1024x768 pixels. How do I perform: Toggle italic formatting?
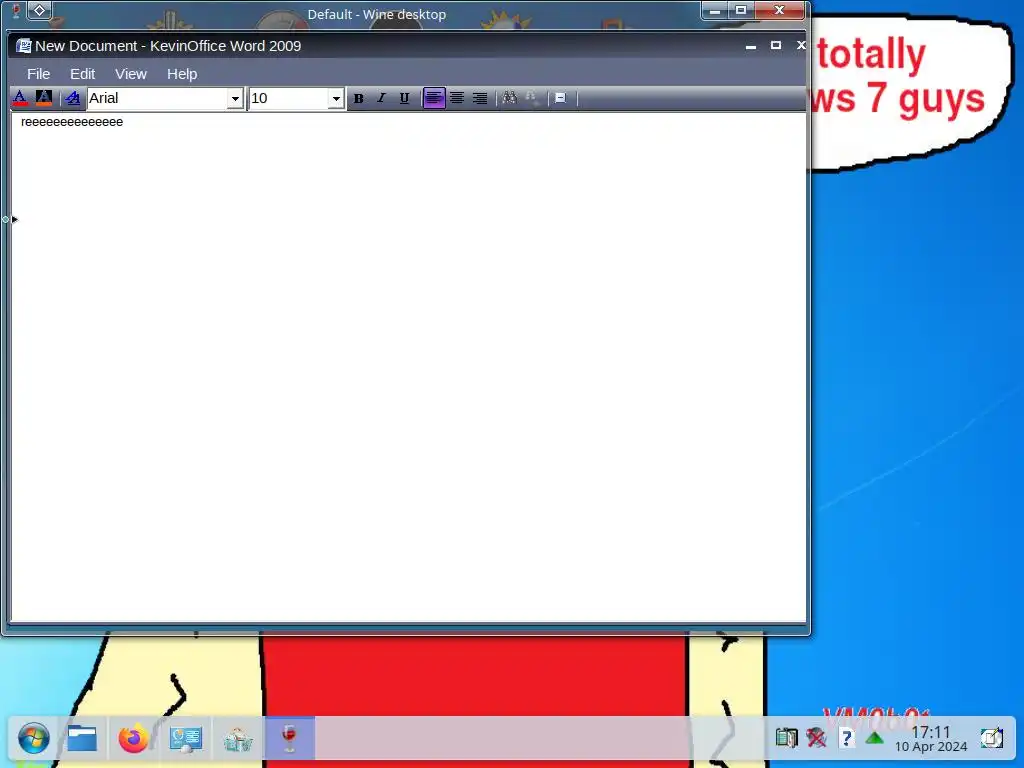[x=381, y=99]
